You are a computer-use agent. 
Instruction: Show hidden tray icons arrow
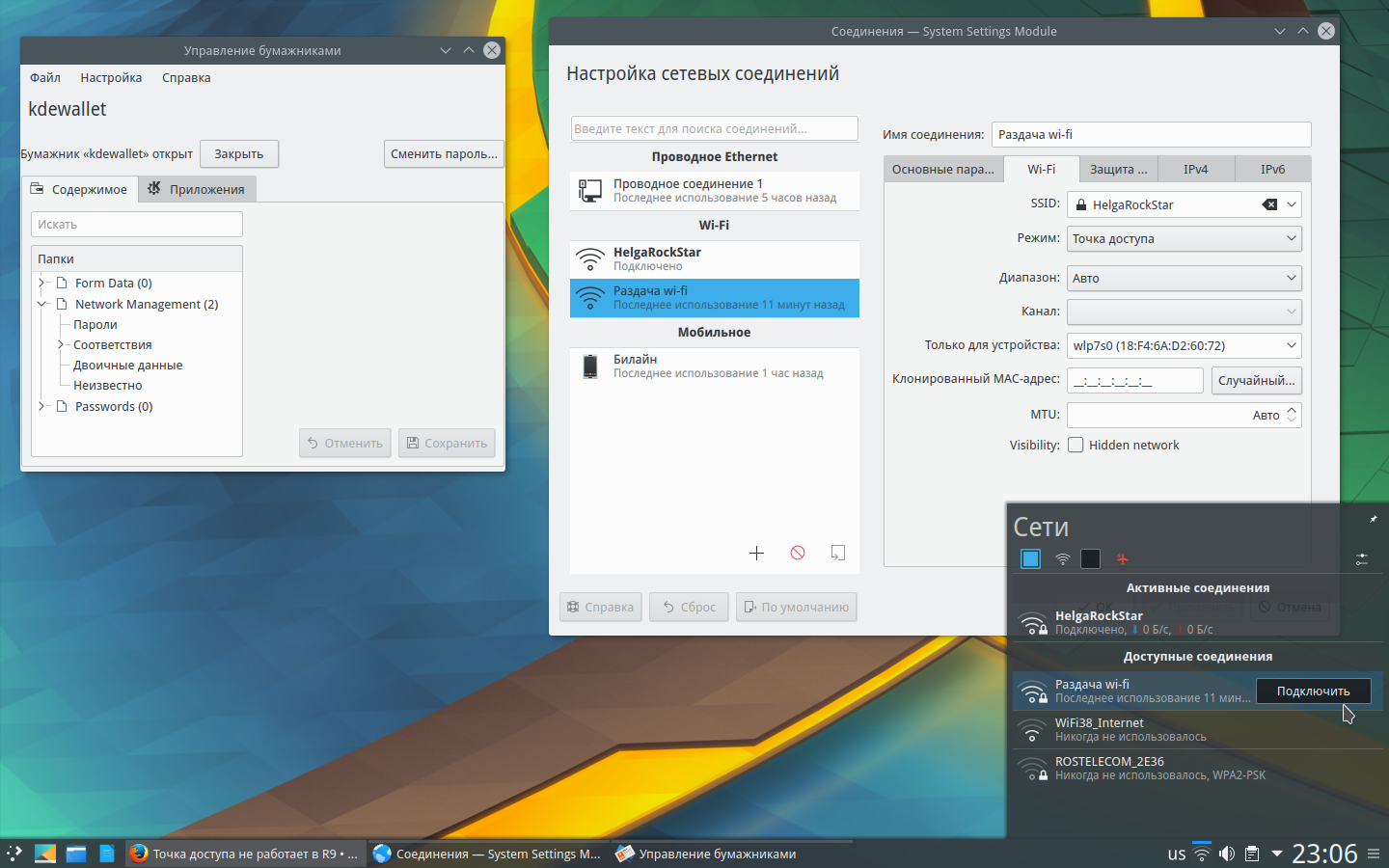pyautogui.click(x=1277, y=854)
